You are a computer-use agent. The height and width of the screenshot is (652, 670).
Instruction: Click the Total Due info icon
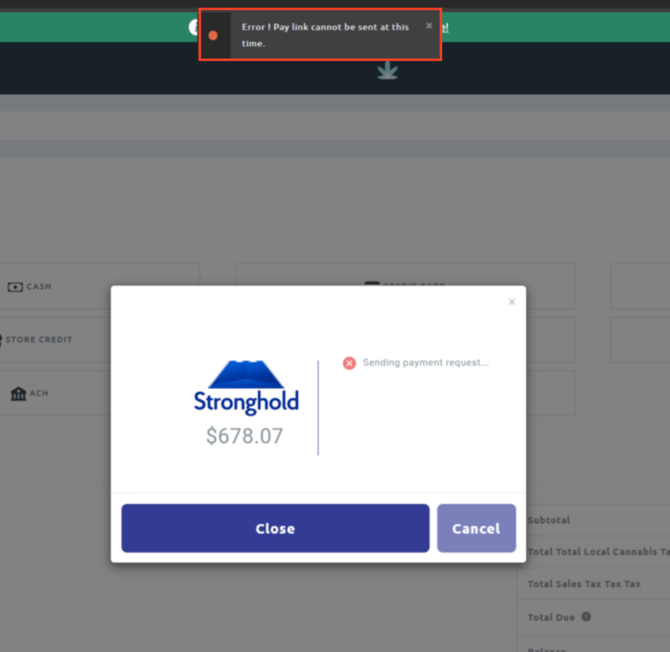(586, 617)
